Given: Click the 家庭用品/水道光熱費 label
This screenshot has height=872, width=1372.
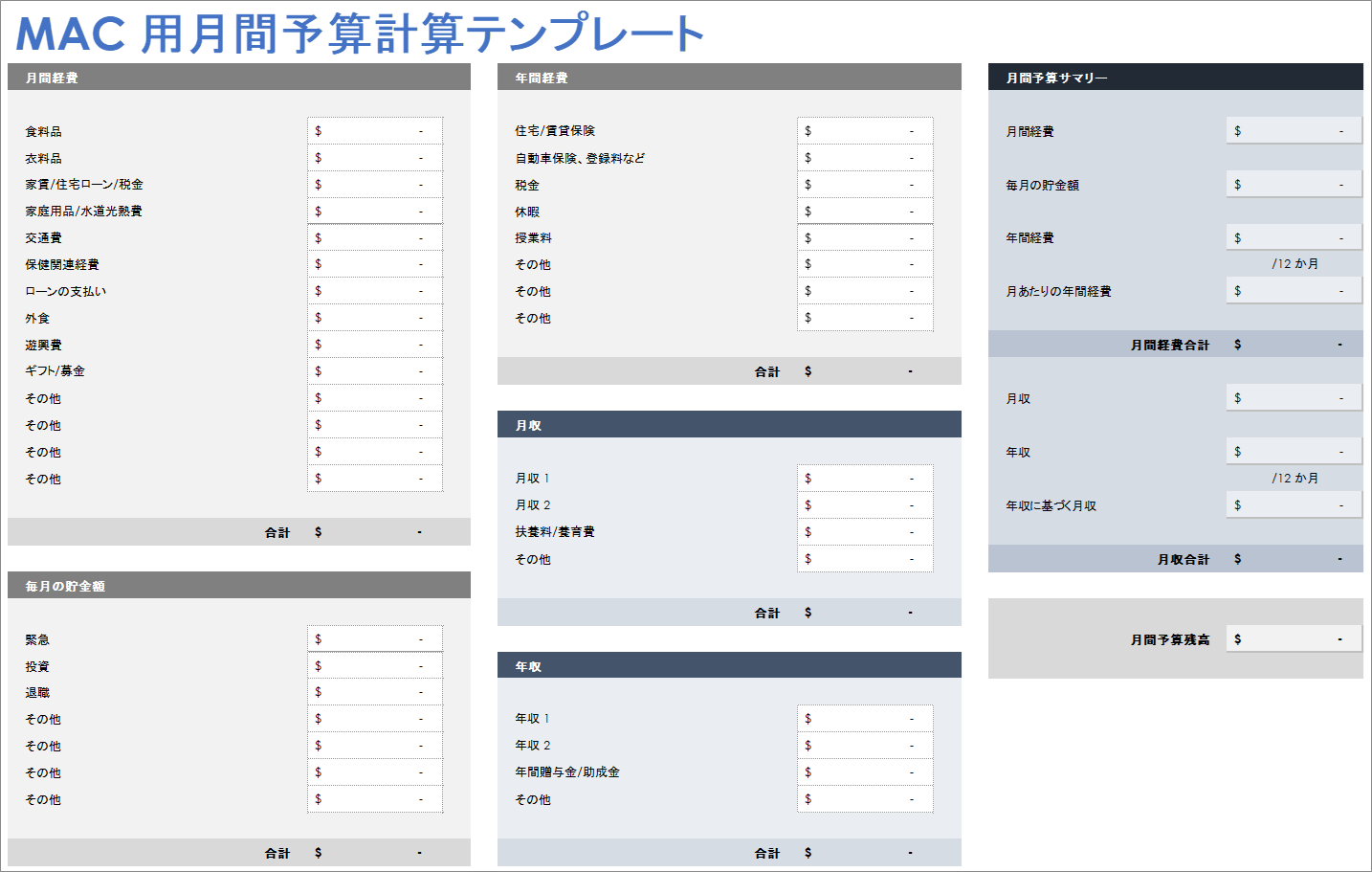Looking at the screenshot, I should pyautogui.click(x=83, y=212).
